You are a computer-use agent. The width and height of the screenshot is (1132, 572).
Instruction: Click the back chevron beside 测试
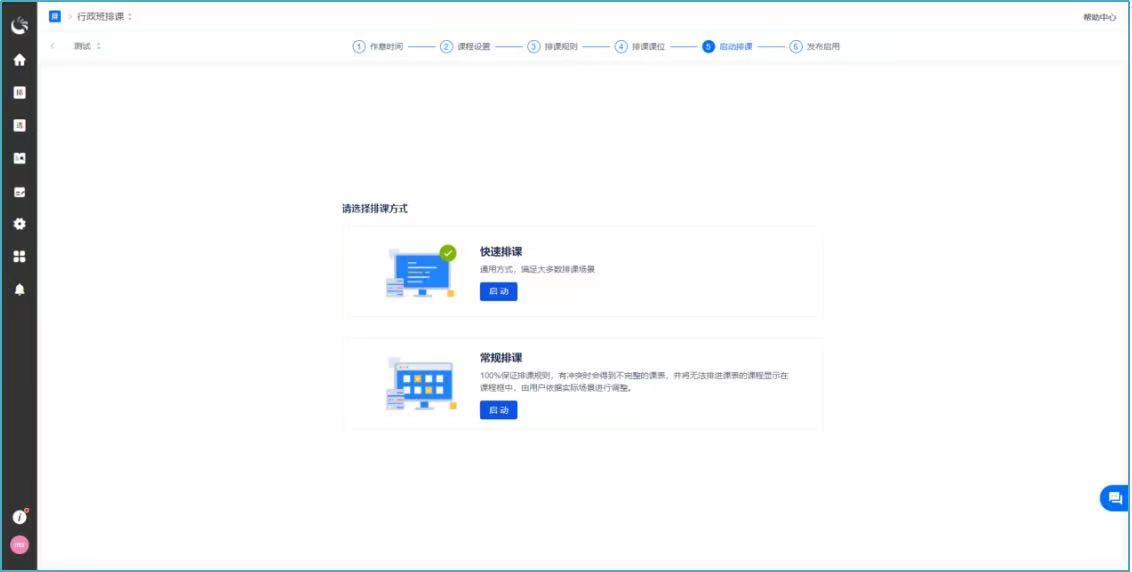point(53,46)
